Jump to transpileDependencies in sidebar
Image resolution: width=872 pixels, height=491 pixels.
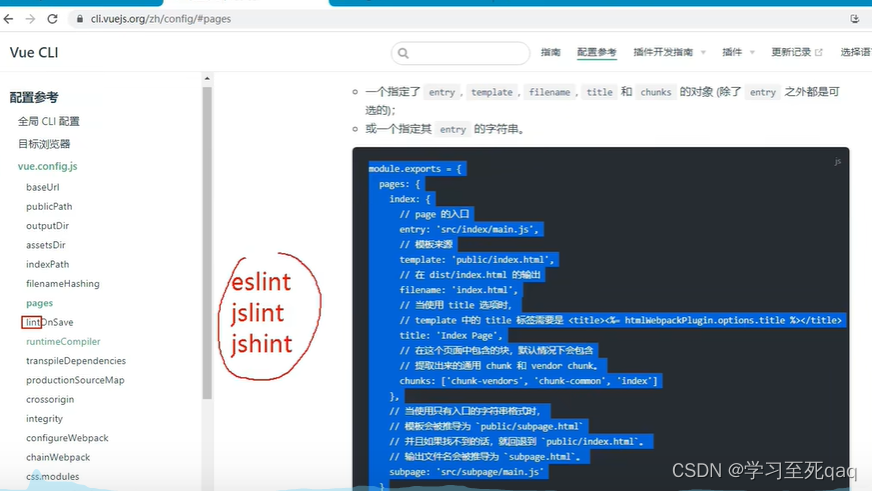[76, 361]
